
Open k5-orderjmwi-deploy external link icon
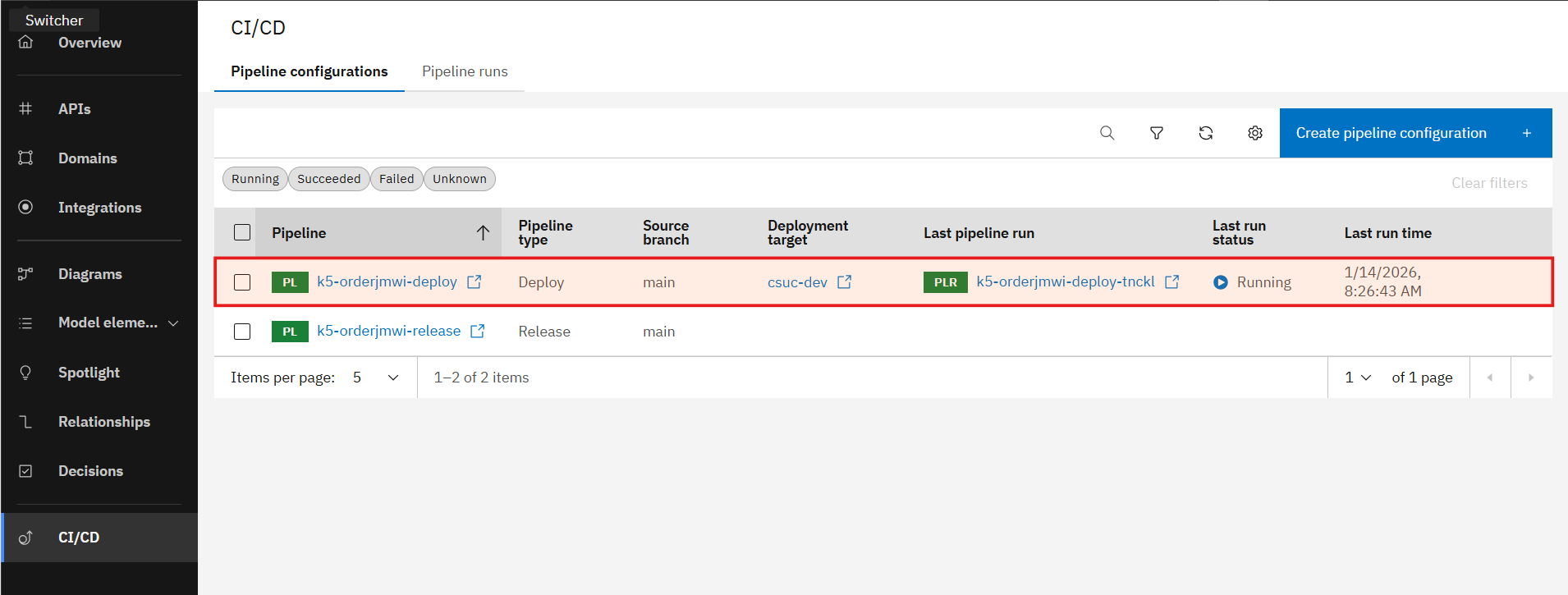[474, 281]
